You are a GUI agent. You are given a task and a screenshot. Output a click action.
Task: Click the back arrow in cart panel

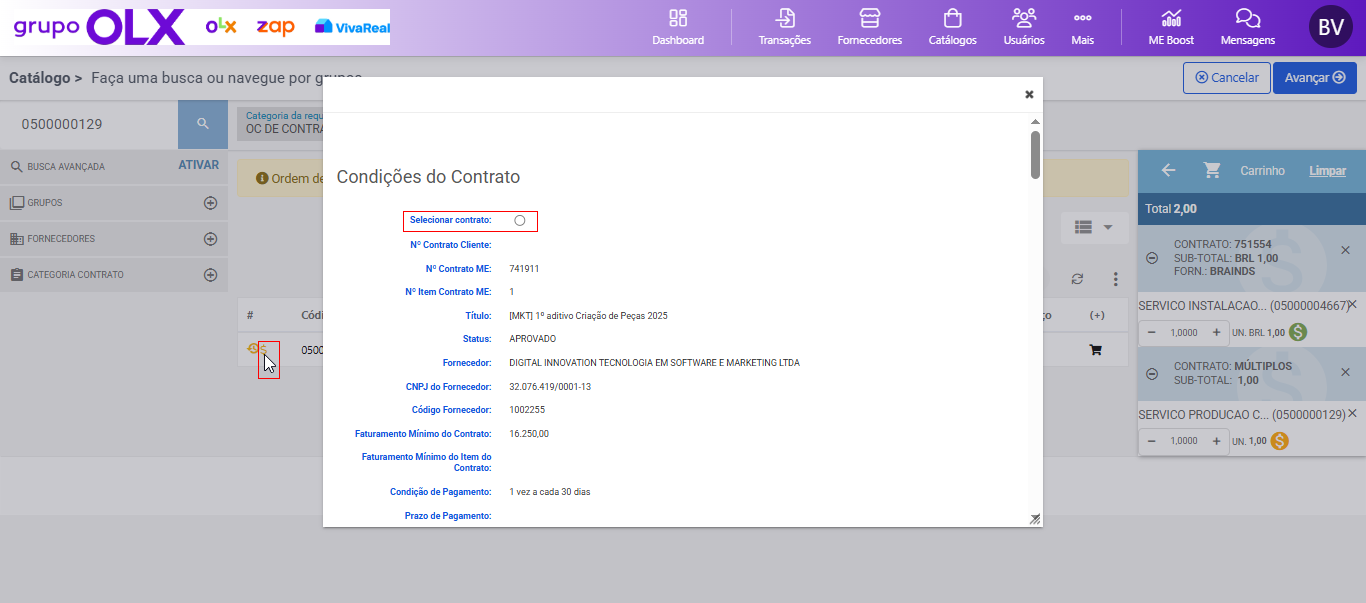[x=1168, y=171]
